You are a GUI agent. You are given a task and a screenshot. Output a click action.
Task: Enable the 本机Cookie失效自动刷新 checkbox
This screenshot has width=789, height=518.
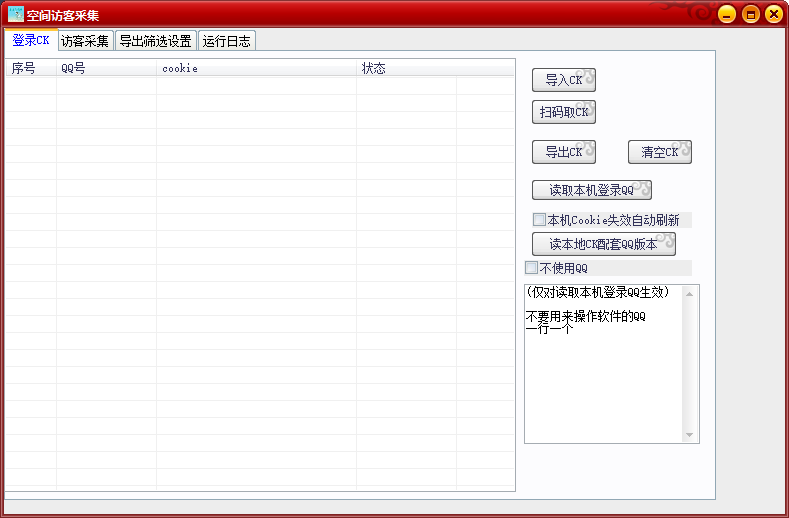539,220
